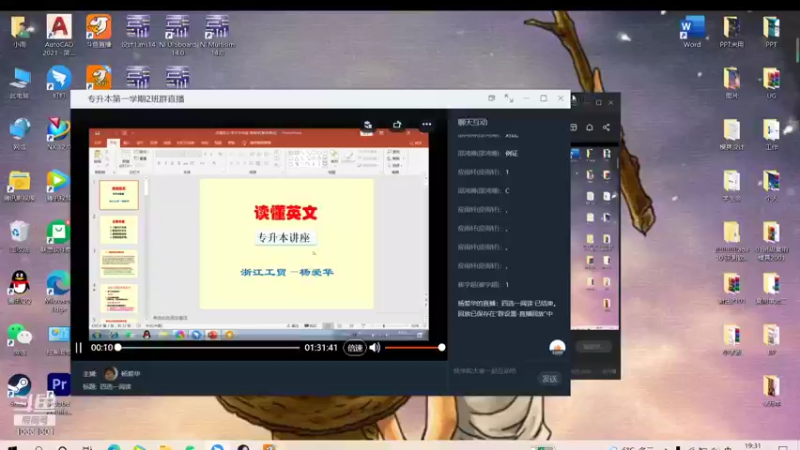Open the Word desktop shortcut

tap(692, 32)
